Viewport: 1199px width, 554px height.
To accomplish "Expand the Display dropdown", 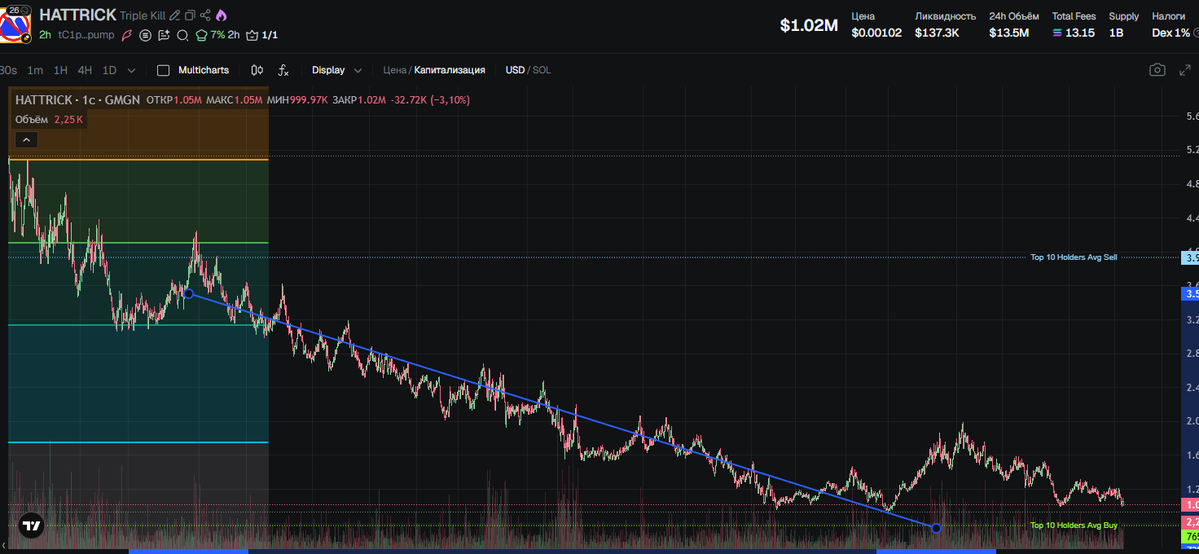I will pyautogui.click(x=336, y=70).
